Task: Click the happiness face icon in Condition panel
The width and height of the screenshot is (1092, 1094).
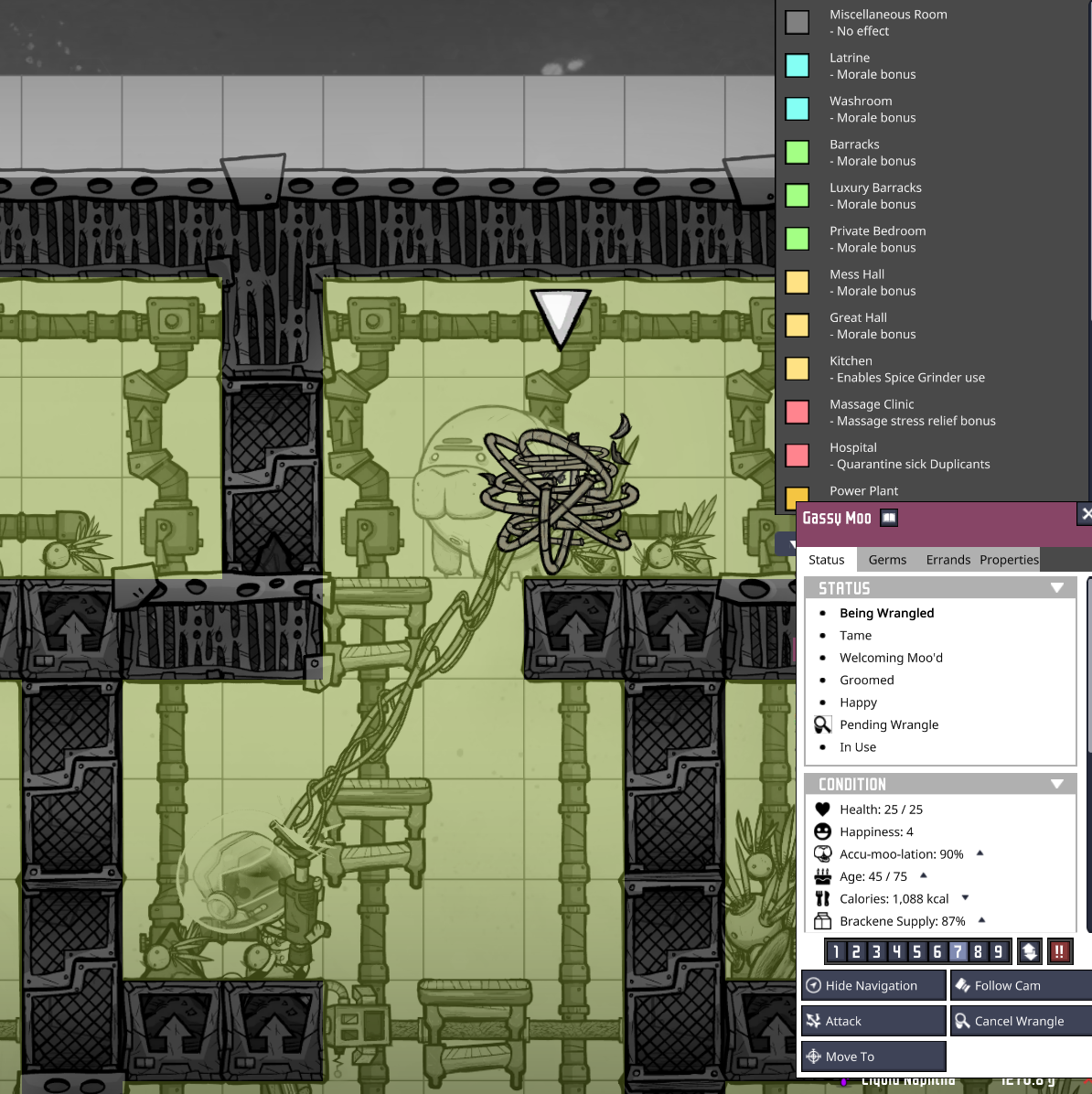Action: click(x=822, y=831)
